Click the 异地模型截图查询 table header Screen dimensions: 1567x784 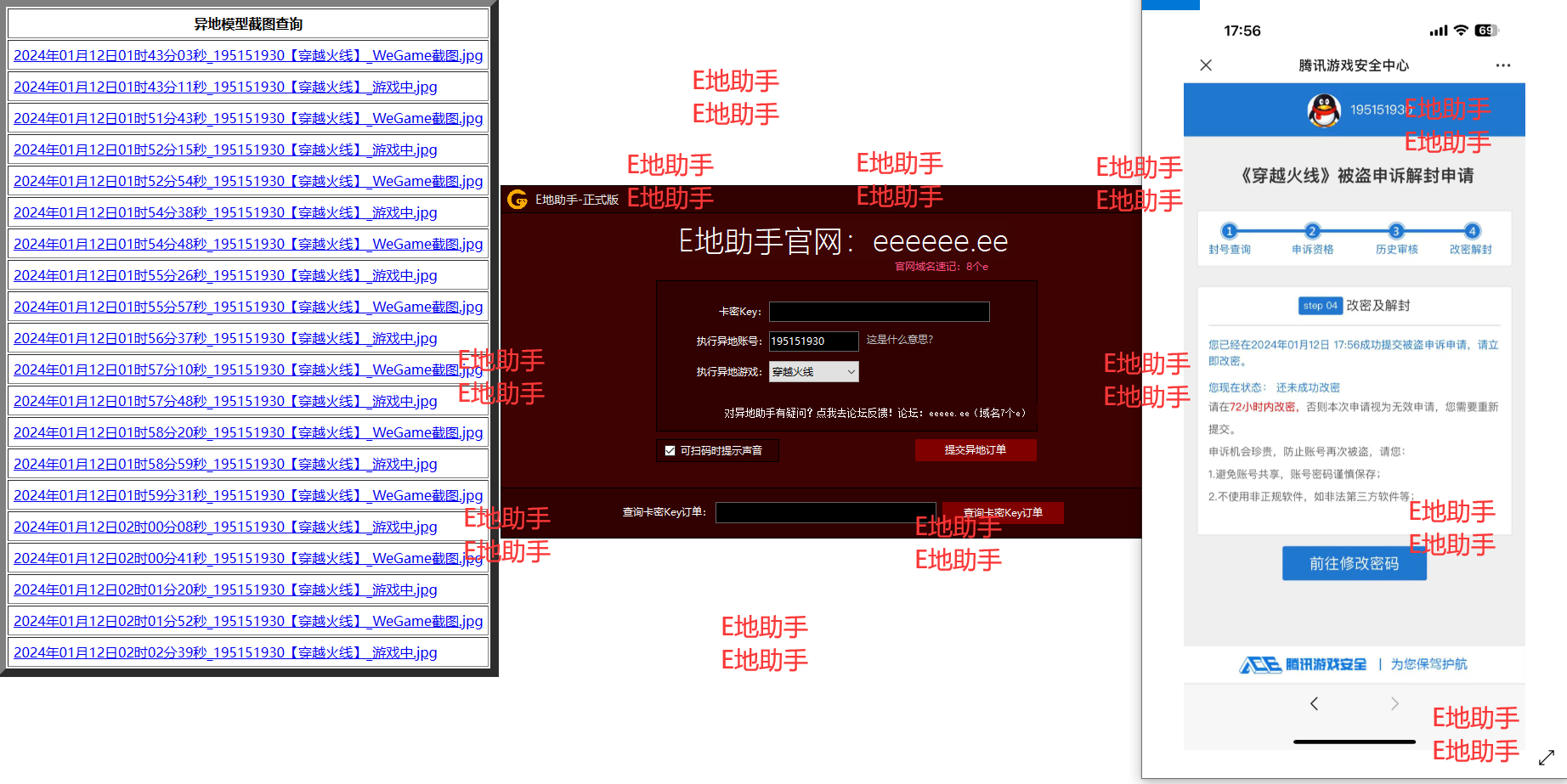tap(248, 24)
